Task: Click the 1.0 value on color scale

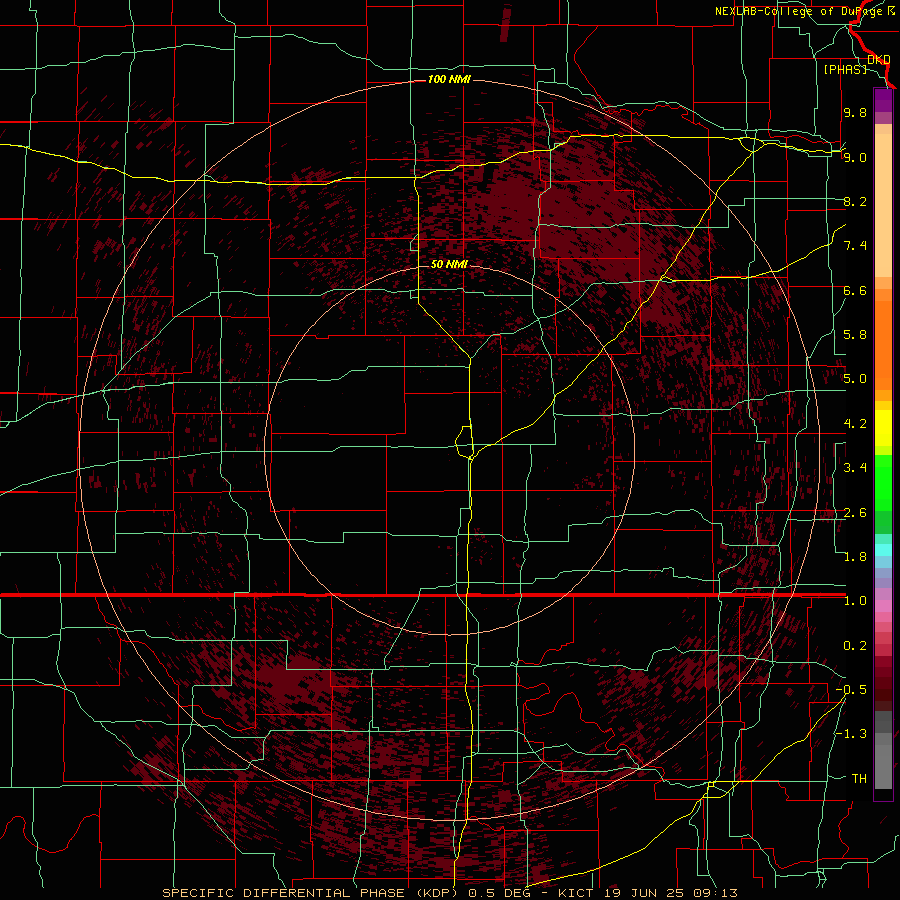Action: 855,601
